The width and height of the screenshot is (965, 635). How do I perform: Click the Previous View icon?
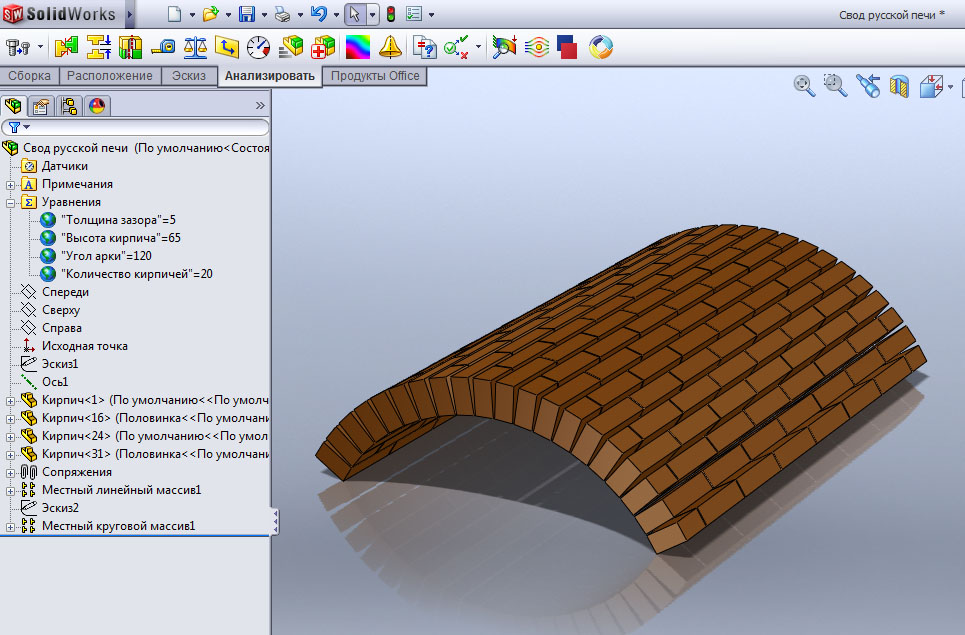point(868,86)
